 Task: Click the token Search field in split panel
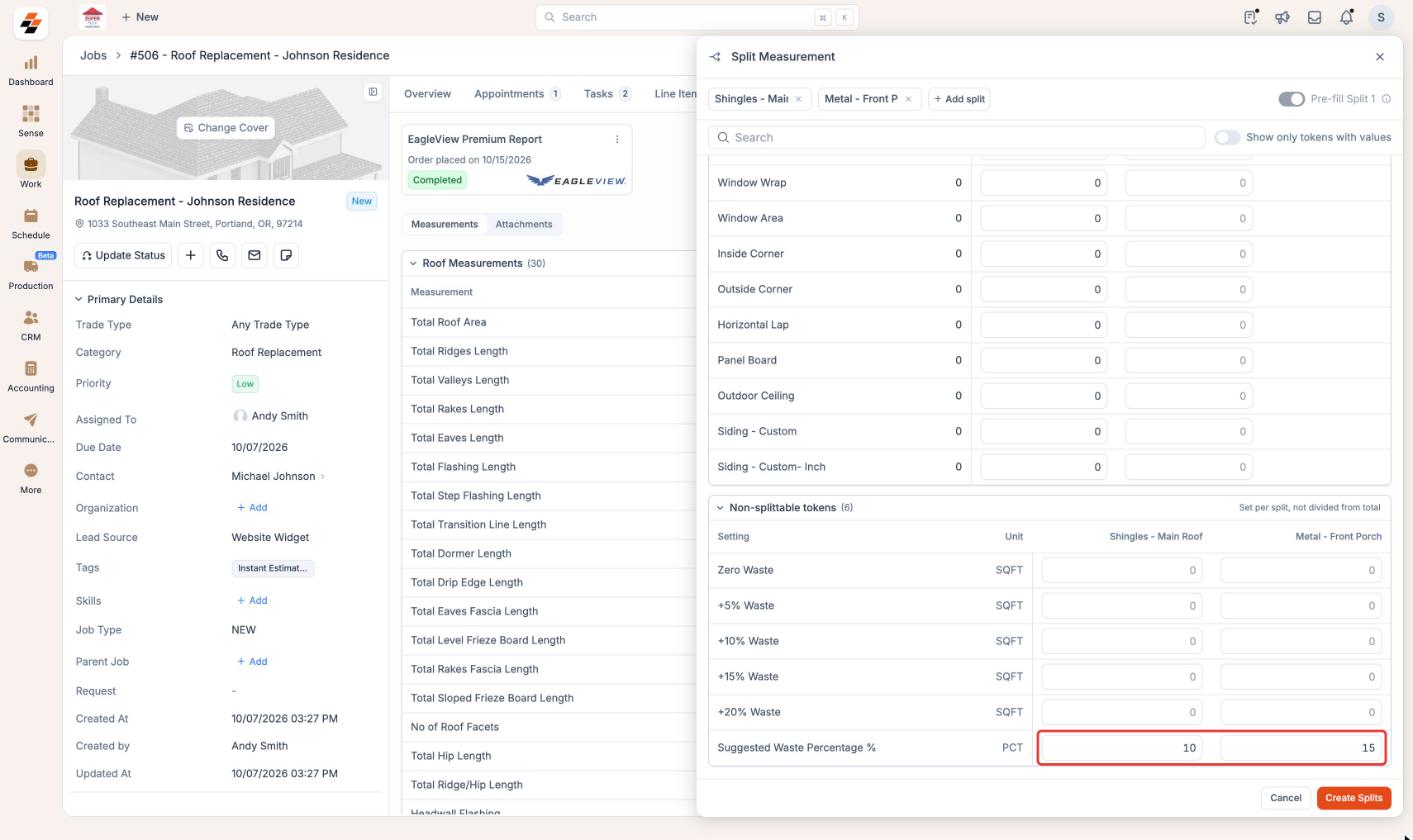point(957,137)
